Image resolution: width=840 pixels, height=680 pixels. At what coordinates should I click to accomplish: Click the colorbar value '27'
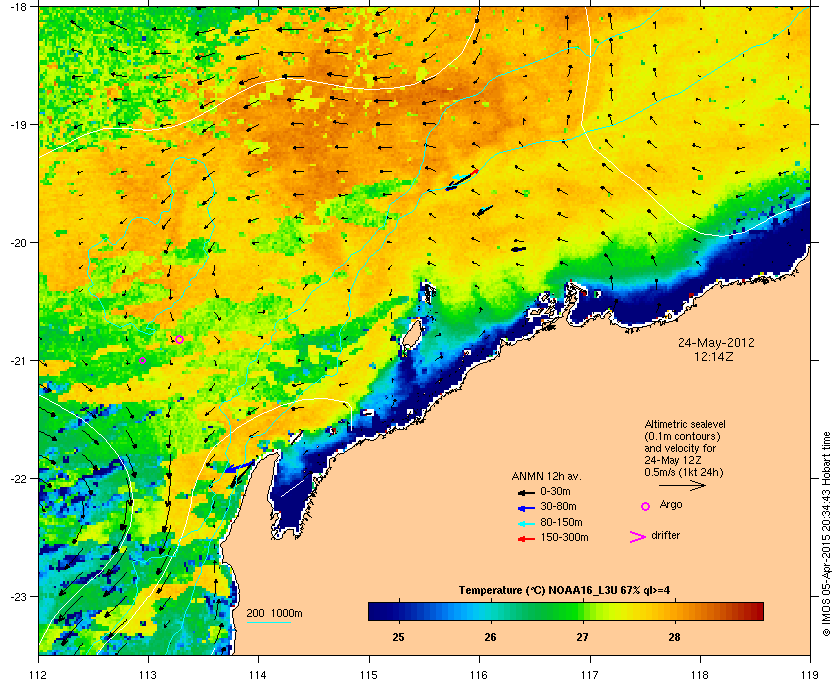(582, 637)
